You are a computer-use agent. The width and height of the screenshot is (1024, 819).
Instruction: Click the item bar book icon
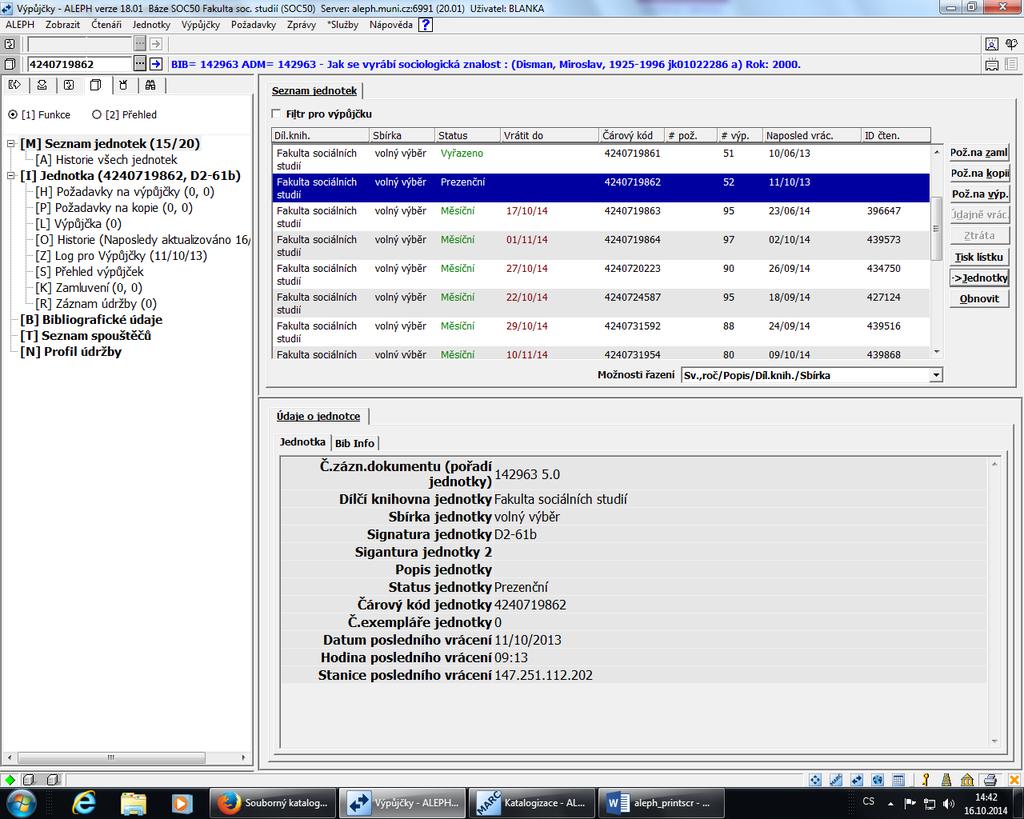coord(10,64)
